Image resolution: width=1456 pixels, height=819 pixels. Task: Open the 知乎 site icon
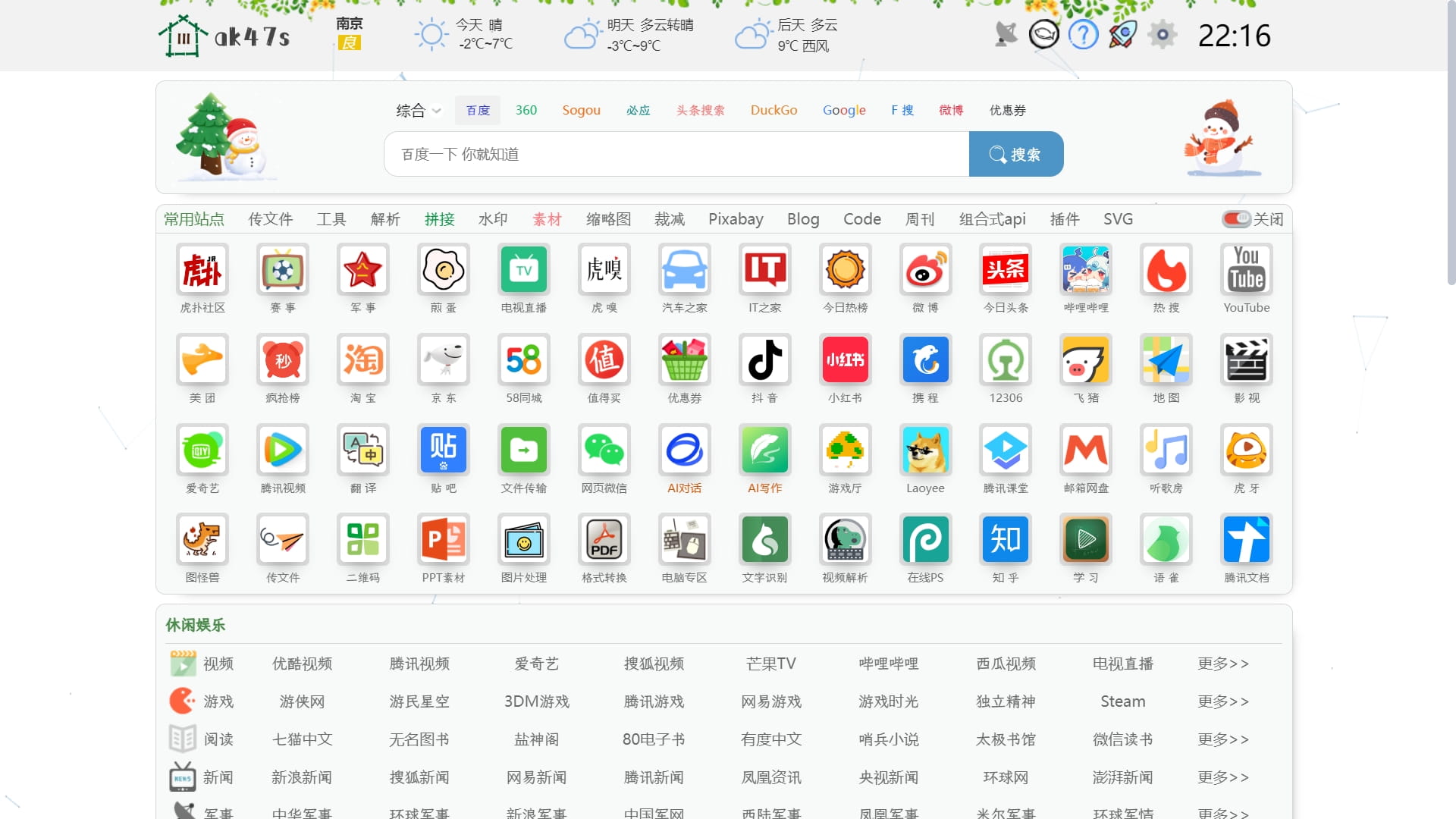coord(1006,540)
